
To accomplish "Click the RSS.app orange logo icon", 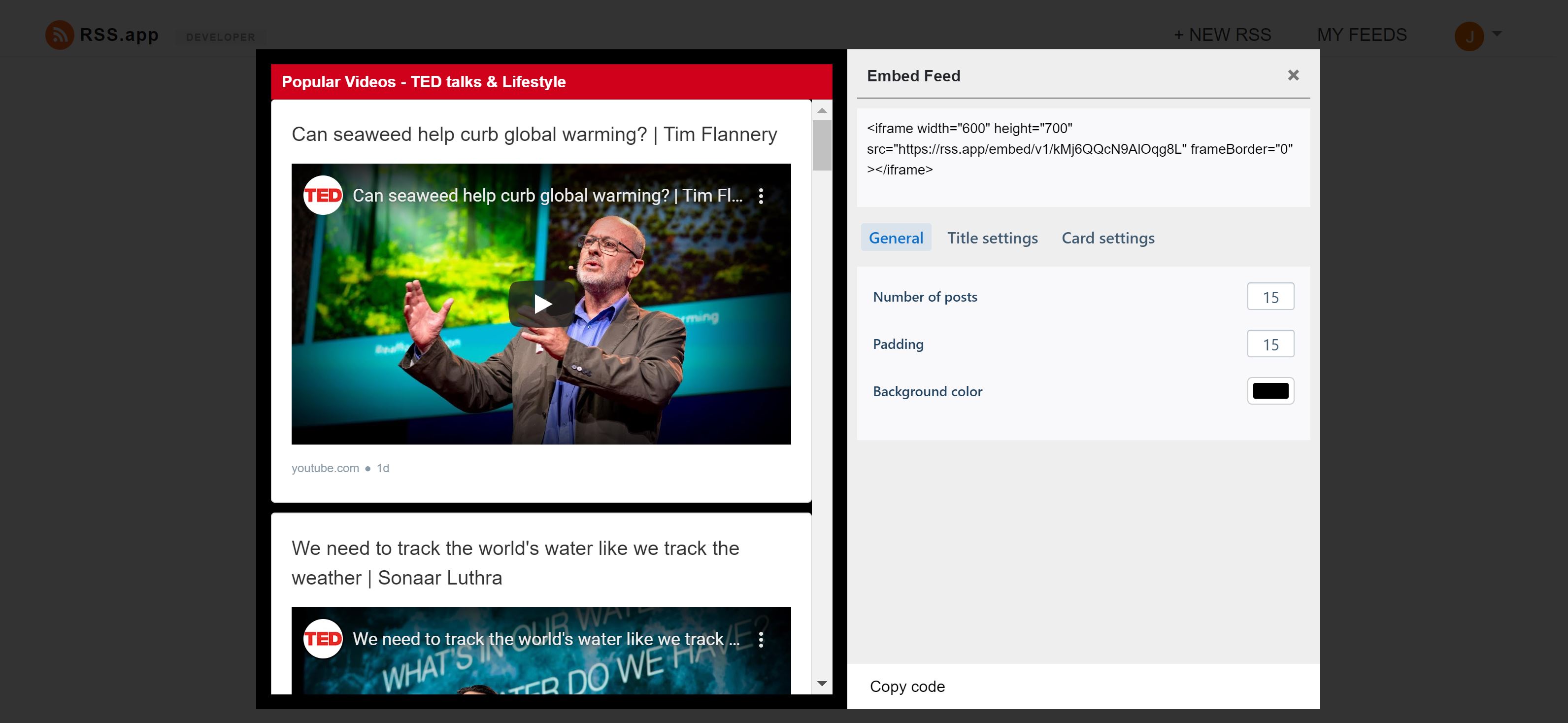I will click(x=60, y=34).
